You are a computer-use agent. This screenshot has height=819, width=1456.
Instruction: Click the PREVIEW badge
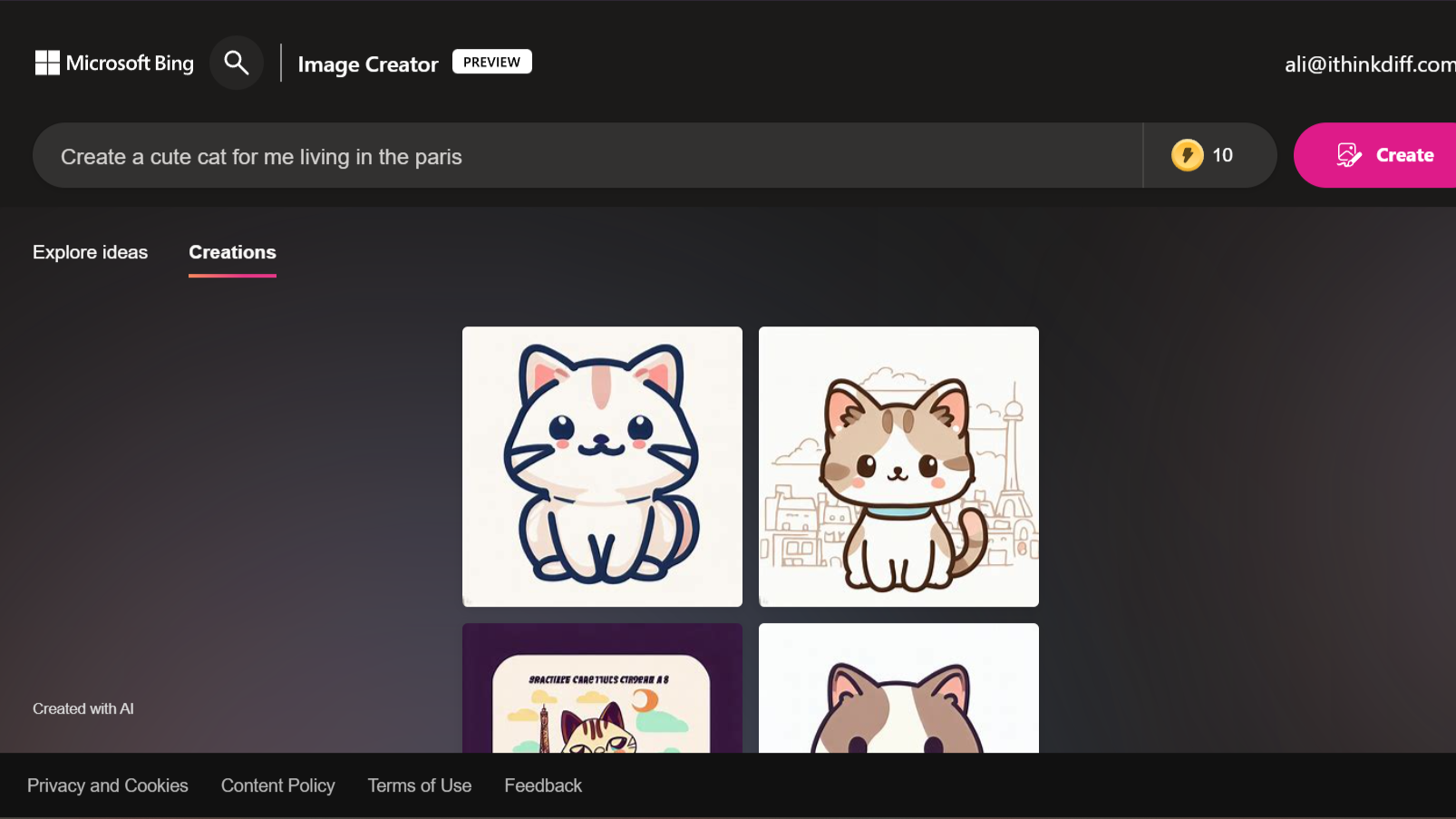pos(492,62)
